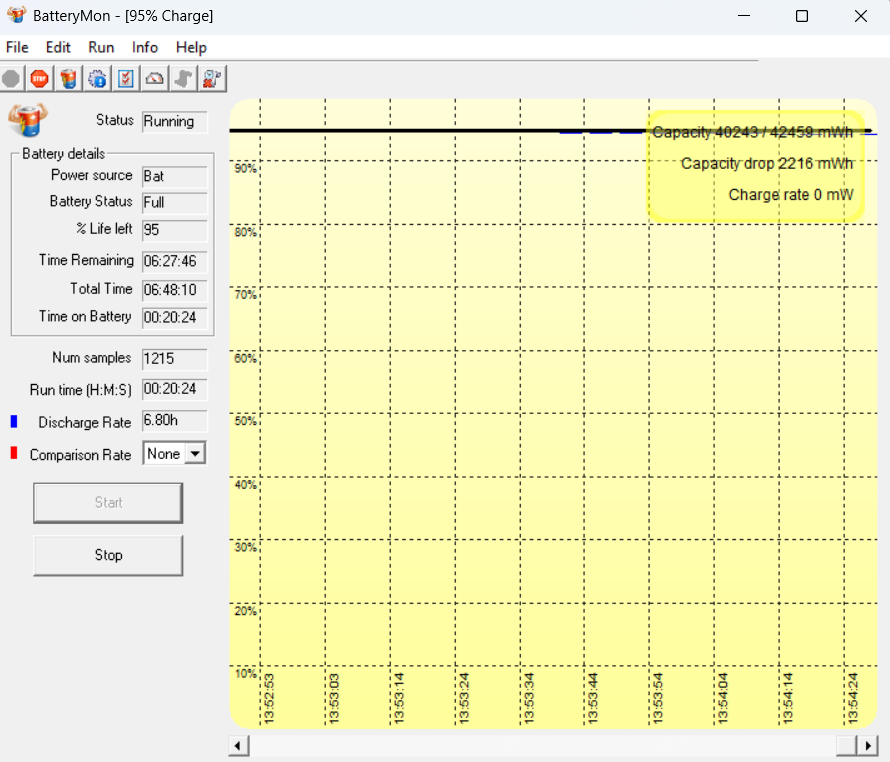Viewport: 890px width, 762px height.
Task: Click the gray octagon start toolbar icon
Action: (x=11, y=78)
